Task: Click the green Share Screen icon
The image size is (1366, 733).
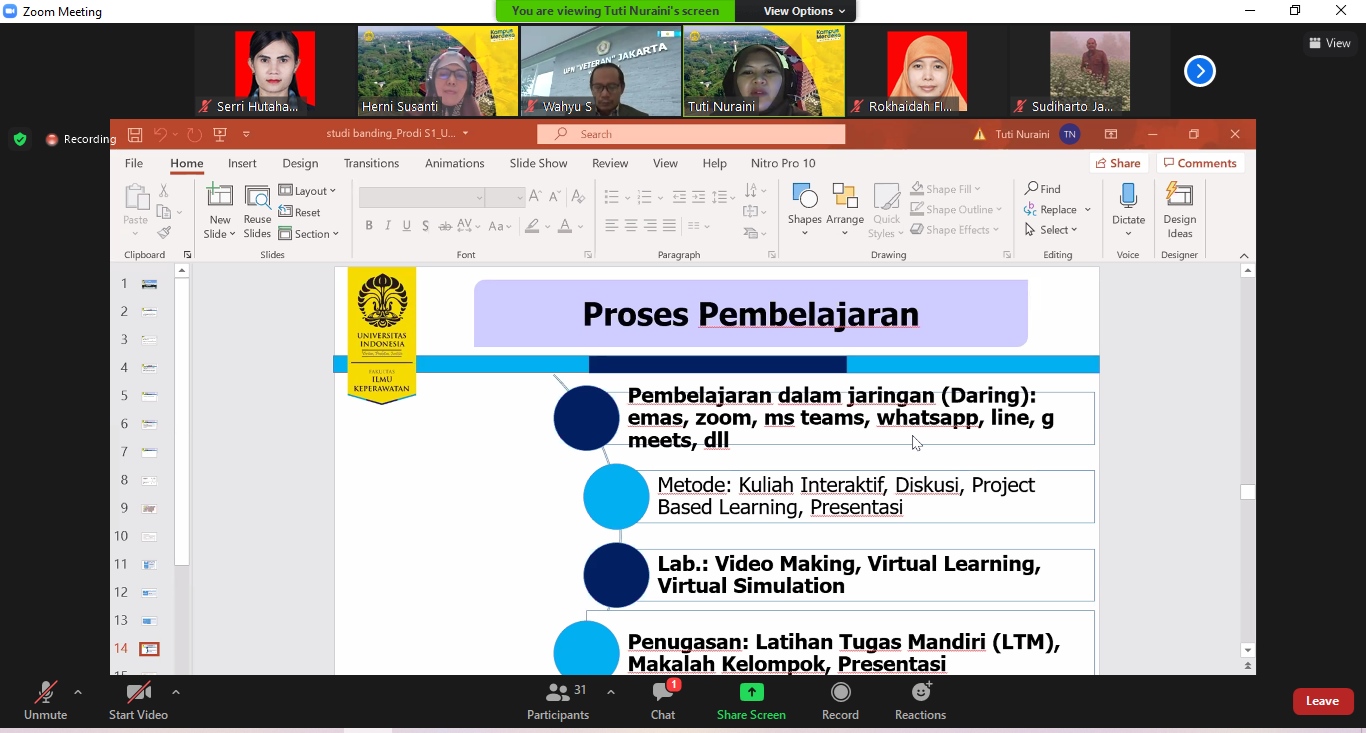Action: 751,693
